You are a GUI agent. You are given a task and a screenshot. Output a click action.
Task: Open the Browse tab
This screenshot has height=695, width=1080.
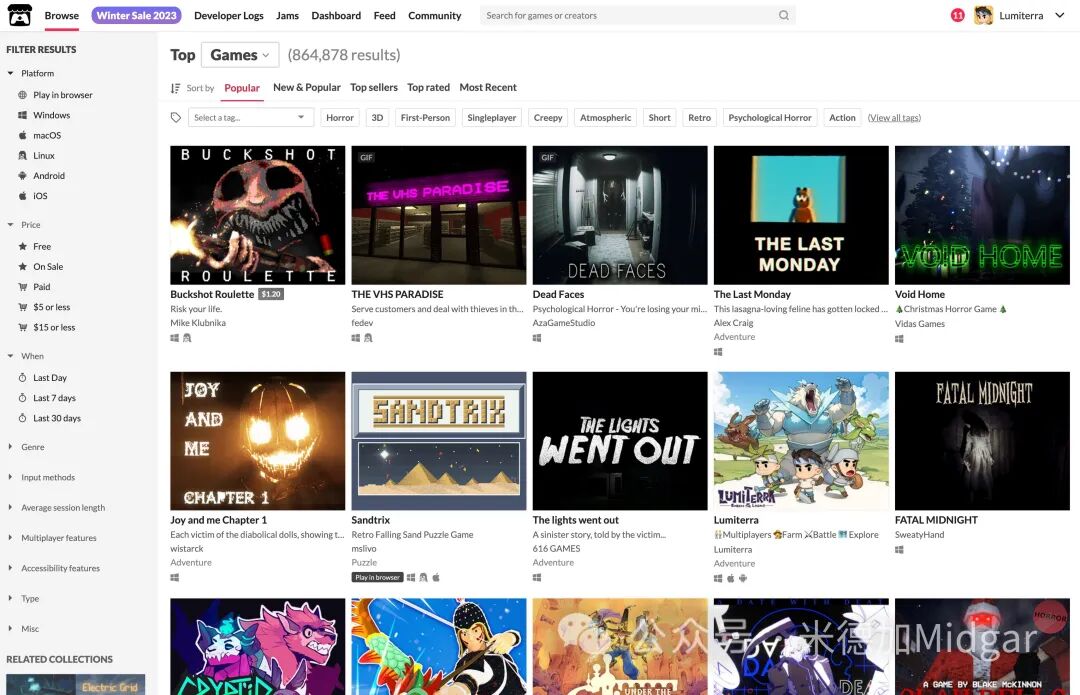point(61,15)
